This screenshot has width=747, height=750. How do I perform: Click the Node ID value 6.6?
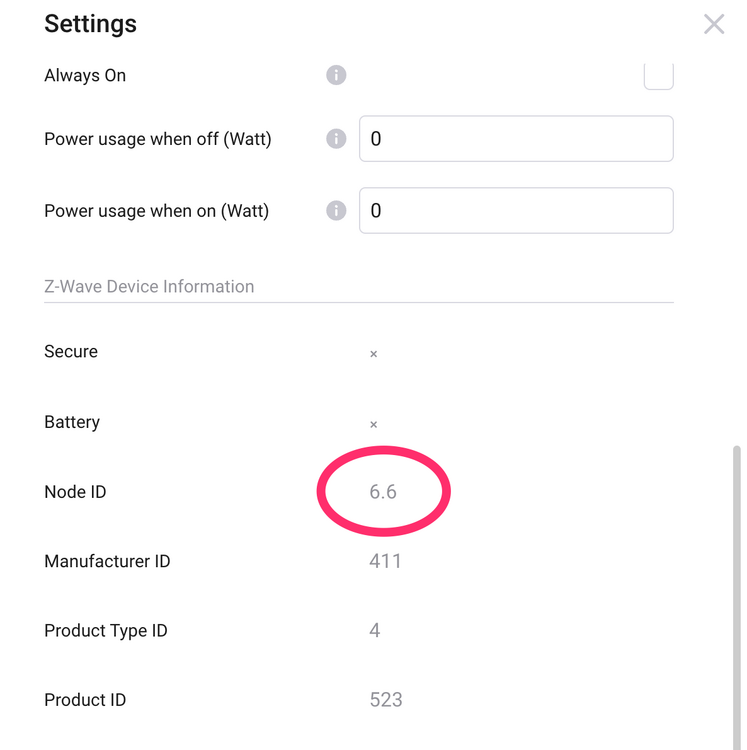click(383, 492)
